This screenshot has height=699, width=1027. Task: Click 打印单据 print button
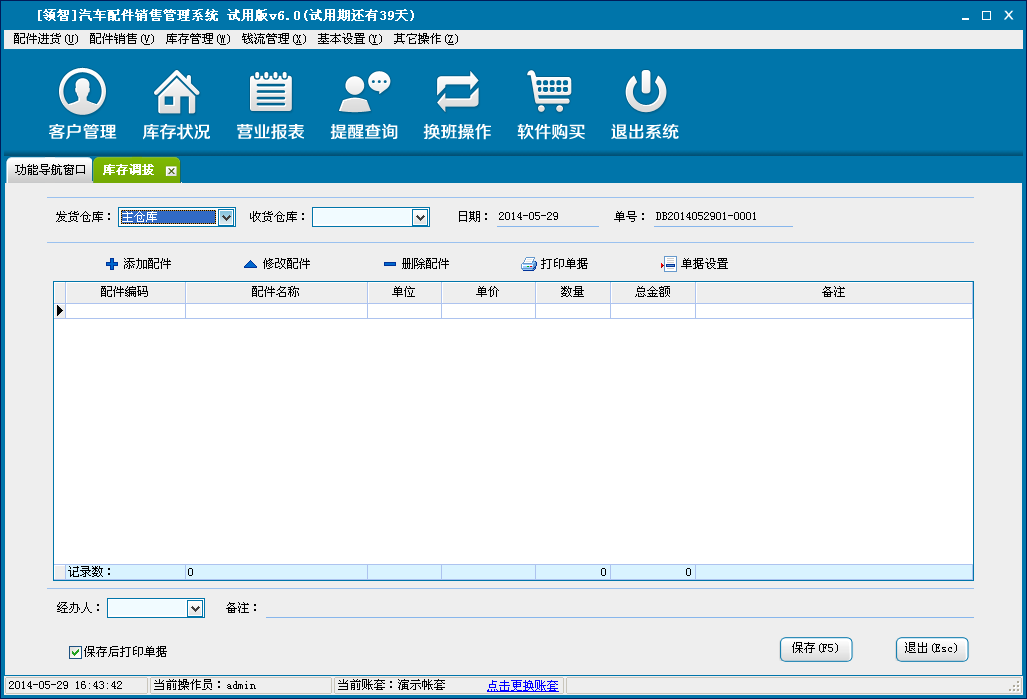(x=554, y=264)
